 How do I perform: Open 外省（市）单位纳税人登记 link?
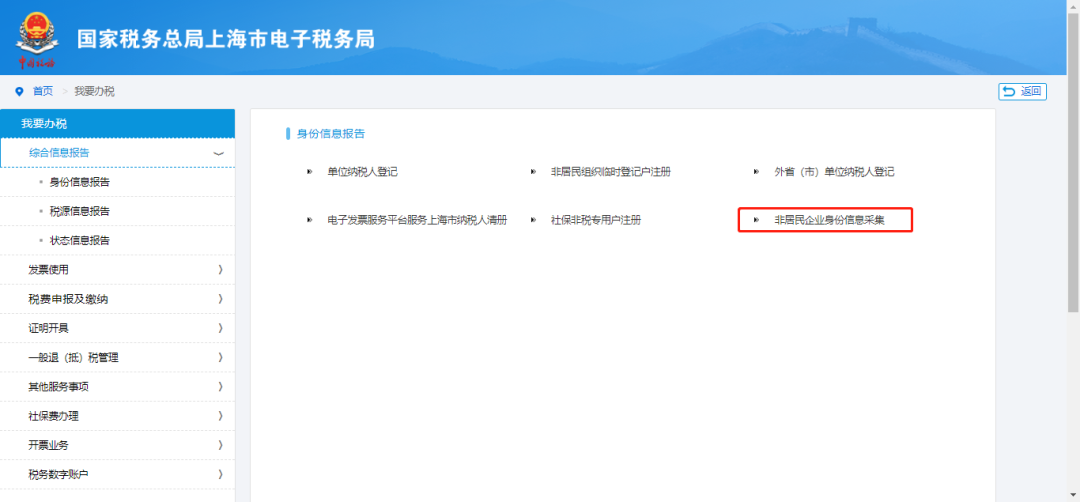834,172
